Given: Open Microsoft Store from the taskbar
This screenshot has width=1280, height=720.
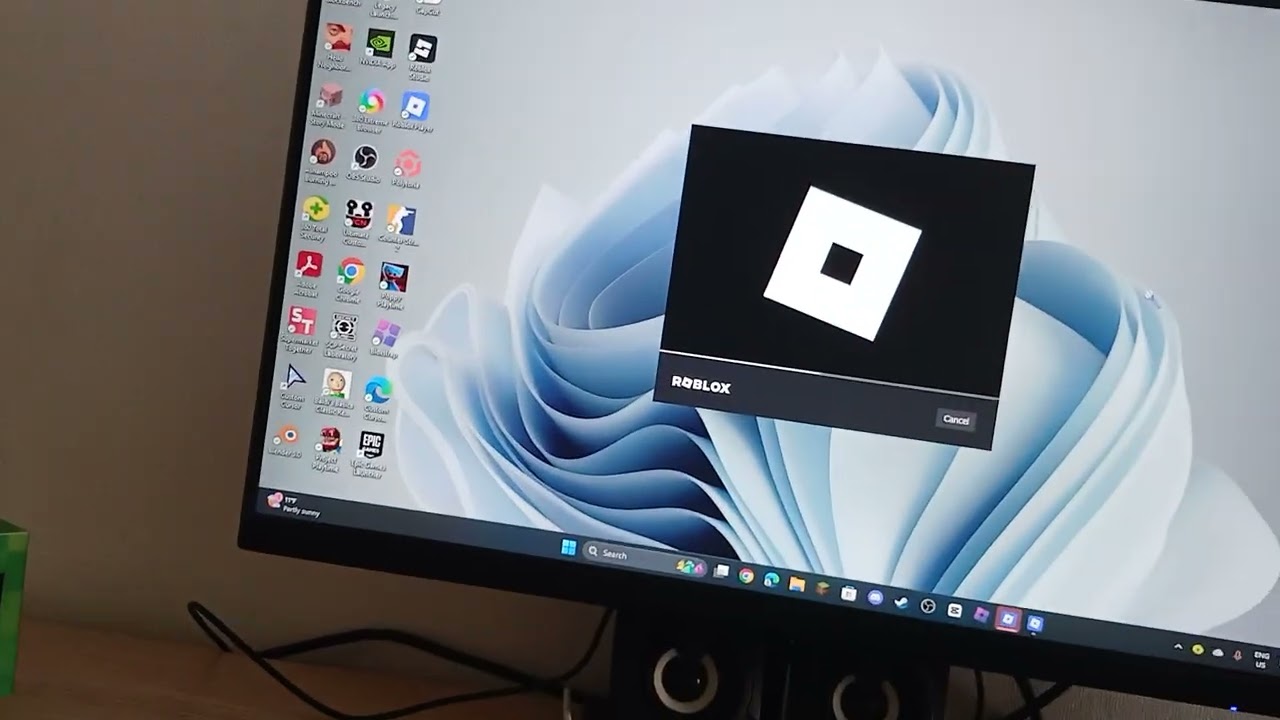Looking at the screenshot, I should point(848,593).
